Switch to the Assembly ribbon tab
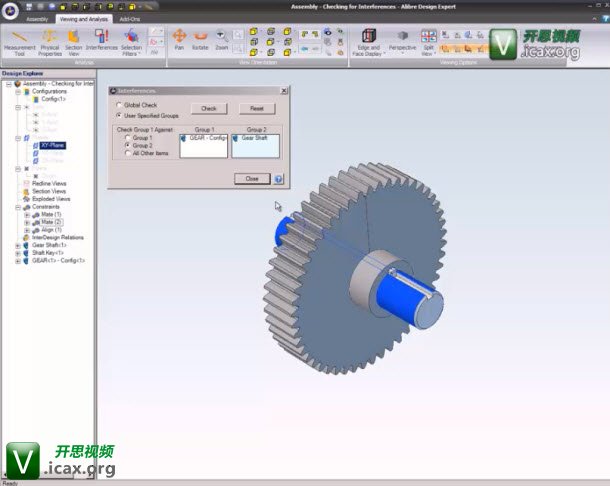 coord(37,19)
